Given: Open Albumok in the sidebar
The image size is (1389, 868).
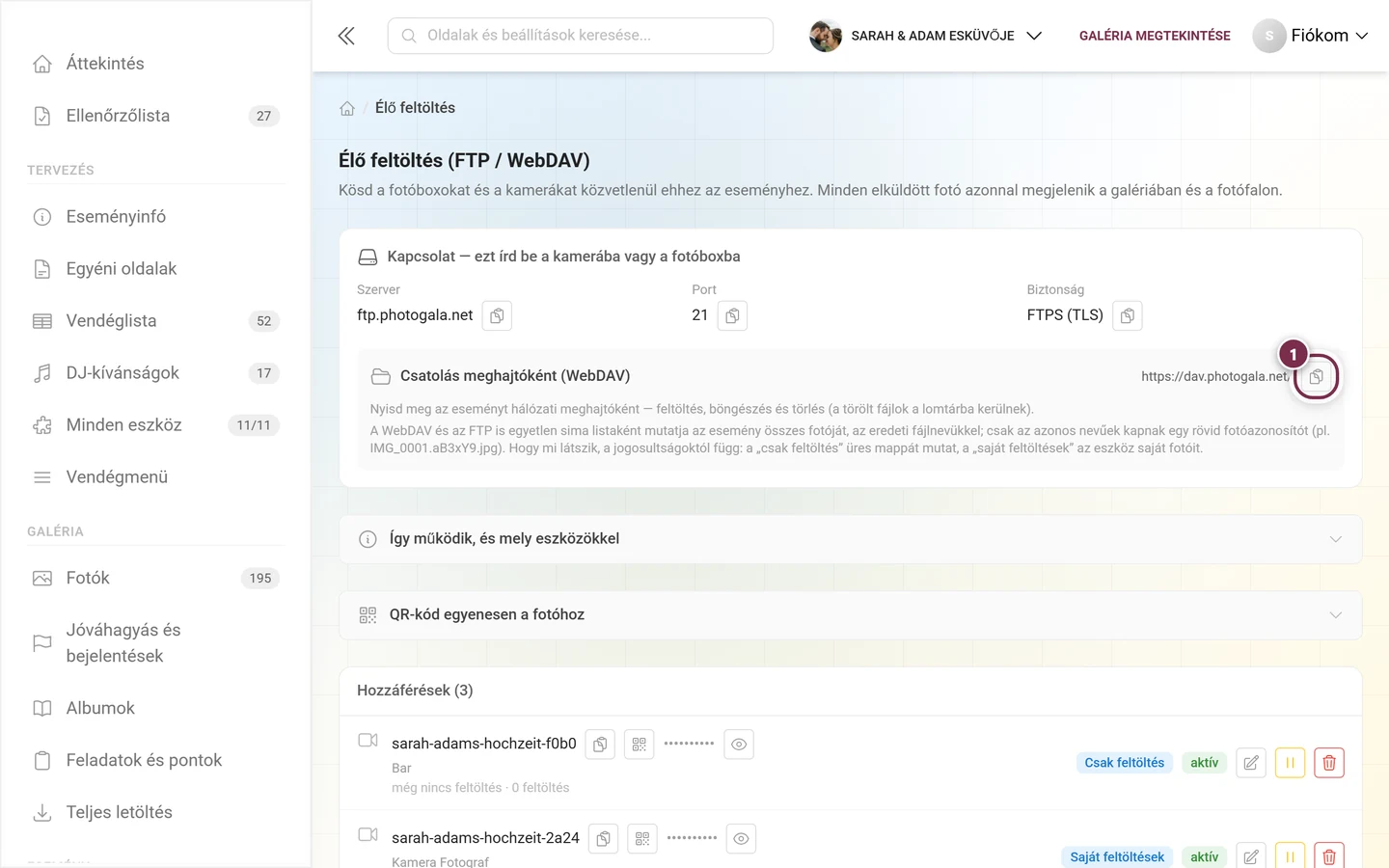Looking at the screenshot, I should click(x=155, y=708).
